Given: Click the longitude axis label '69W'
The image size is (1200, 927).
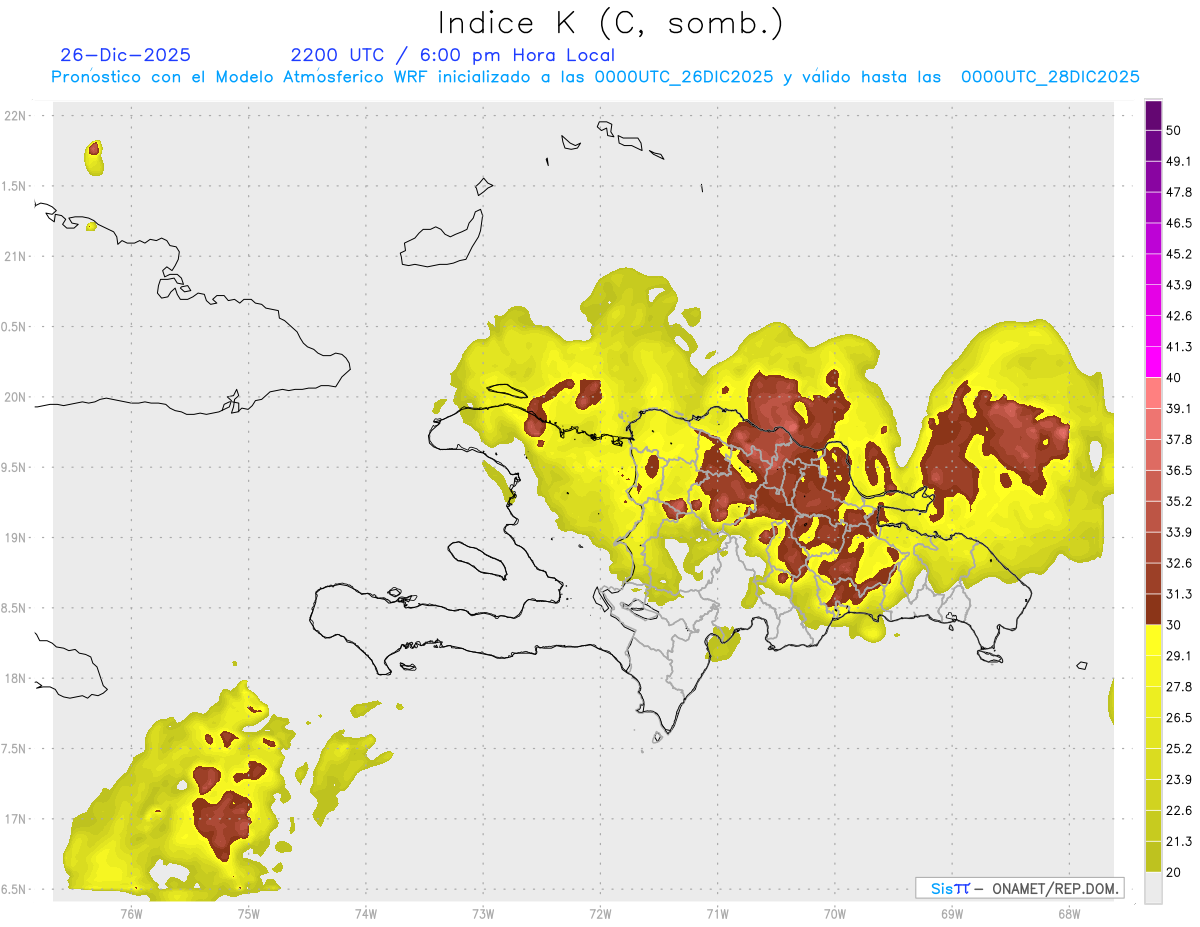Looking at the screenshot, I should 951,913.
